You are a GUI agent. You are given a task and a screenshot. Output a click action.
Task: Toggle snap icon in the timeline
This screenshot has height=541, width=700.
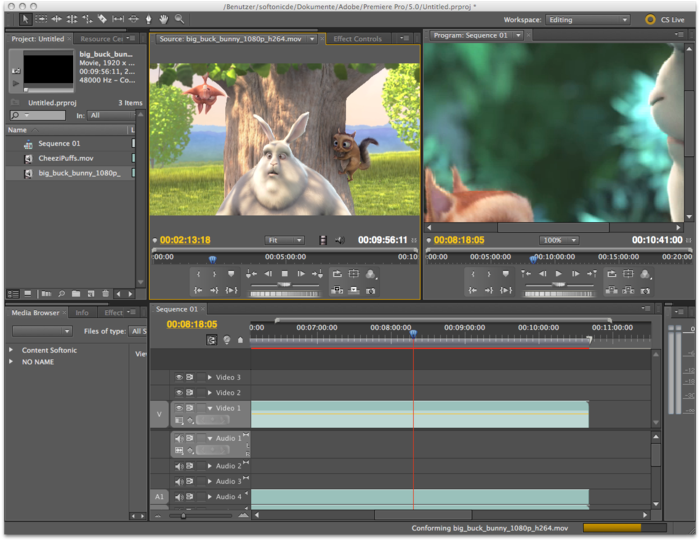click(212, 340)
